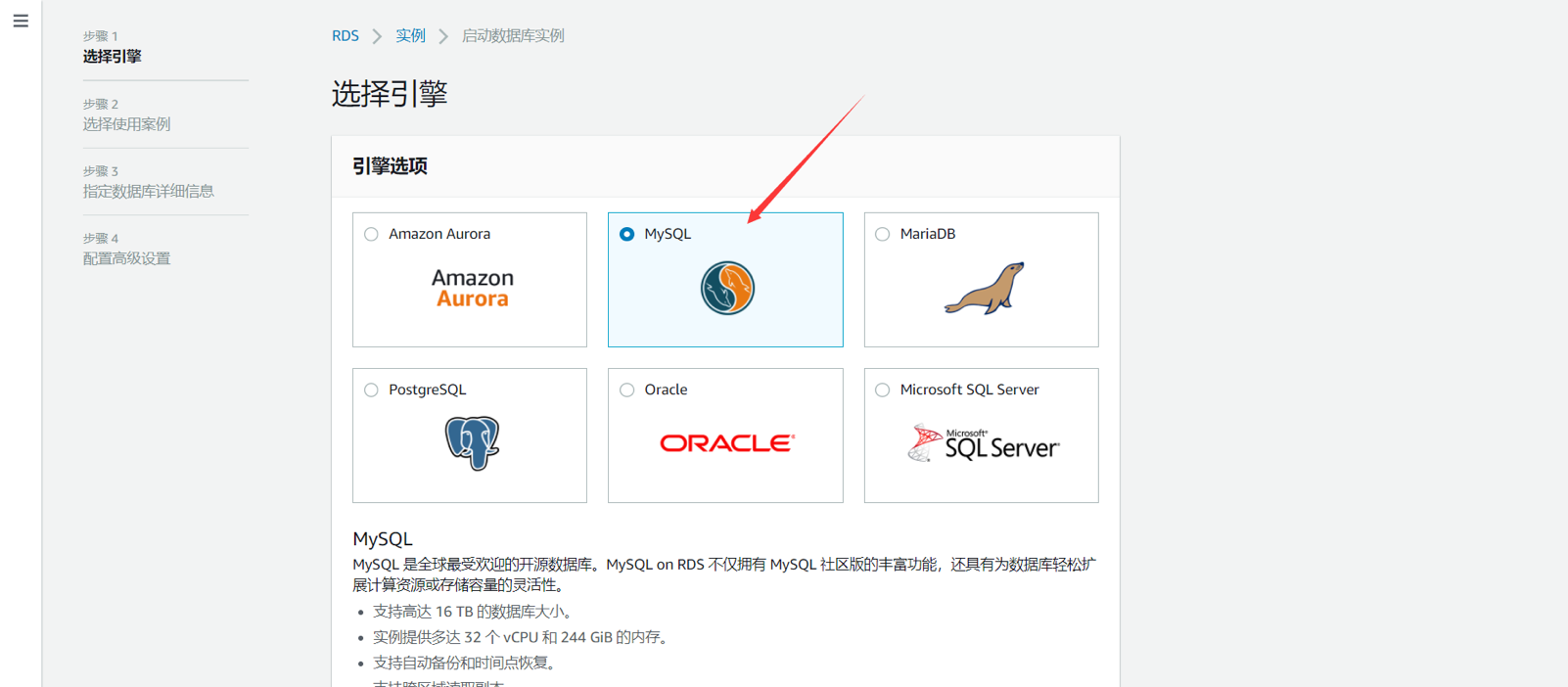Go to RDS breadcrumb link

point(345,36)
